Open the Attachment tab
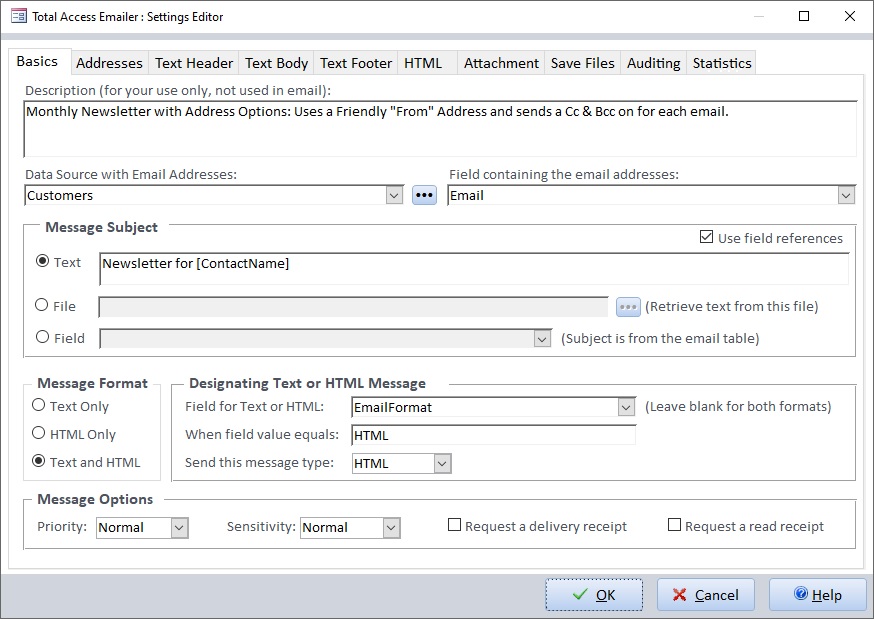The height and width of the screenshot is (619, 874). 501,63
